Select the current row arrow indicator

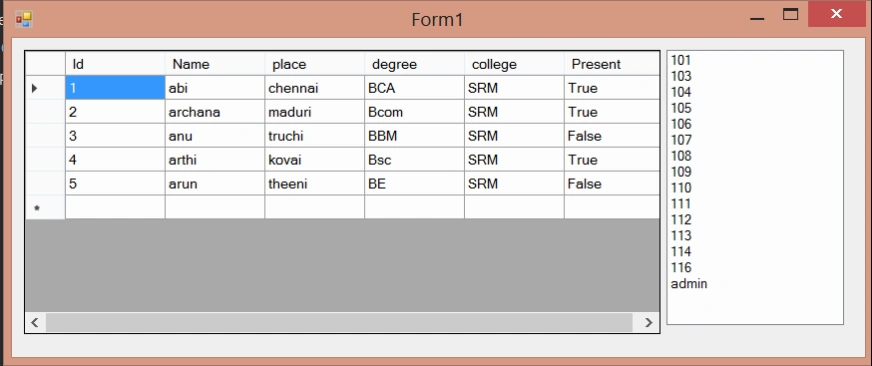[34, 88]
